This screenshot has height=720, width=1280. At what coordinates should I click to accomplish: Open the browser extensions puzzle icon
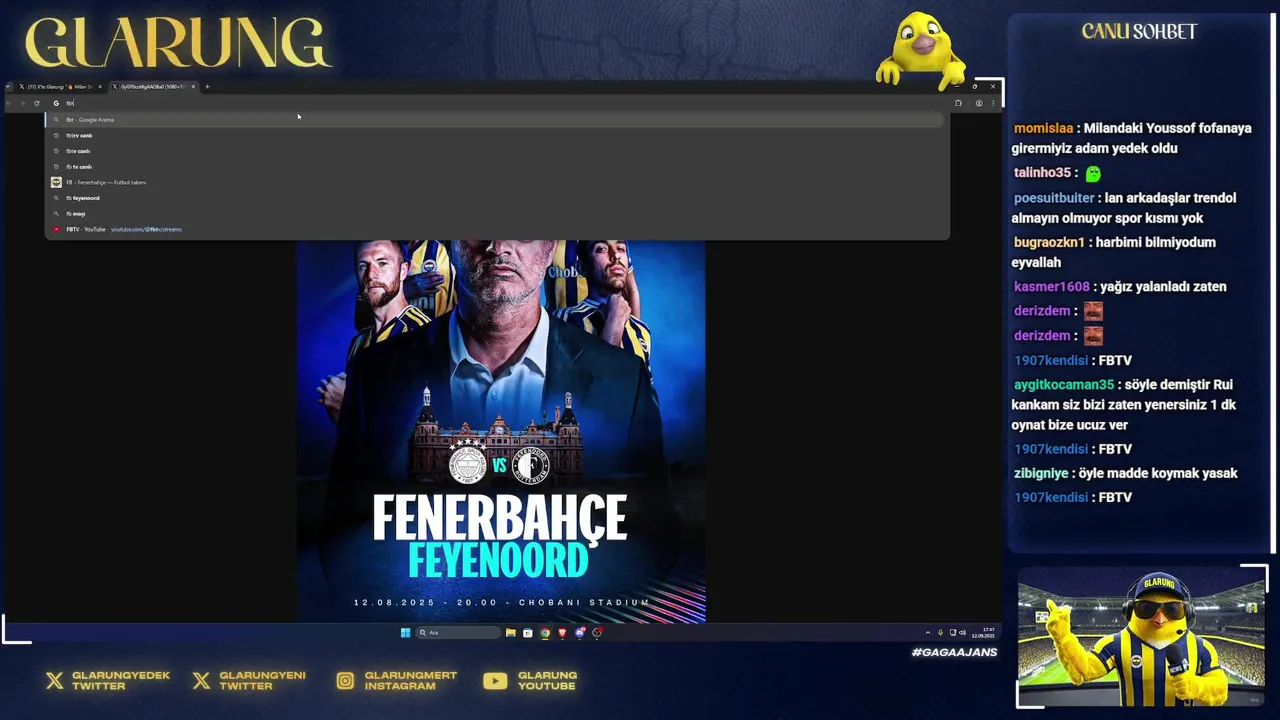[958, 103]
